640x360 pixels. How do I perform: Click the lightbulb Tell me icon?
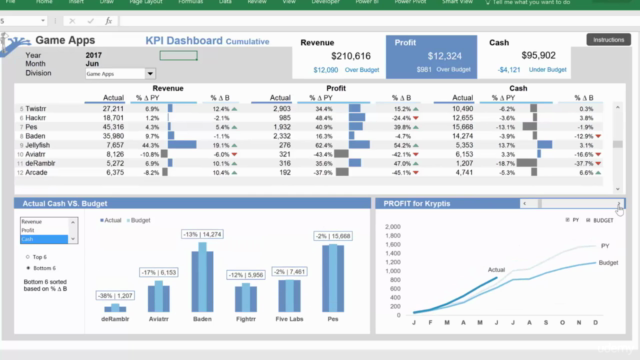tap(487, 2)
